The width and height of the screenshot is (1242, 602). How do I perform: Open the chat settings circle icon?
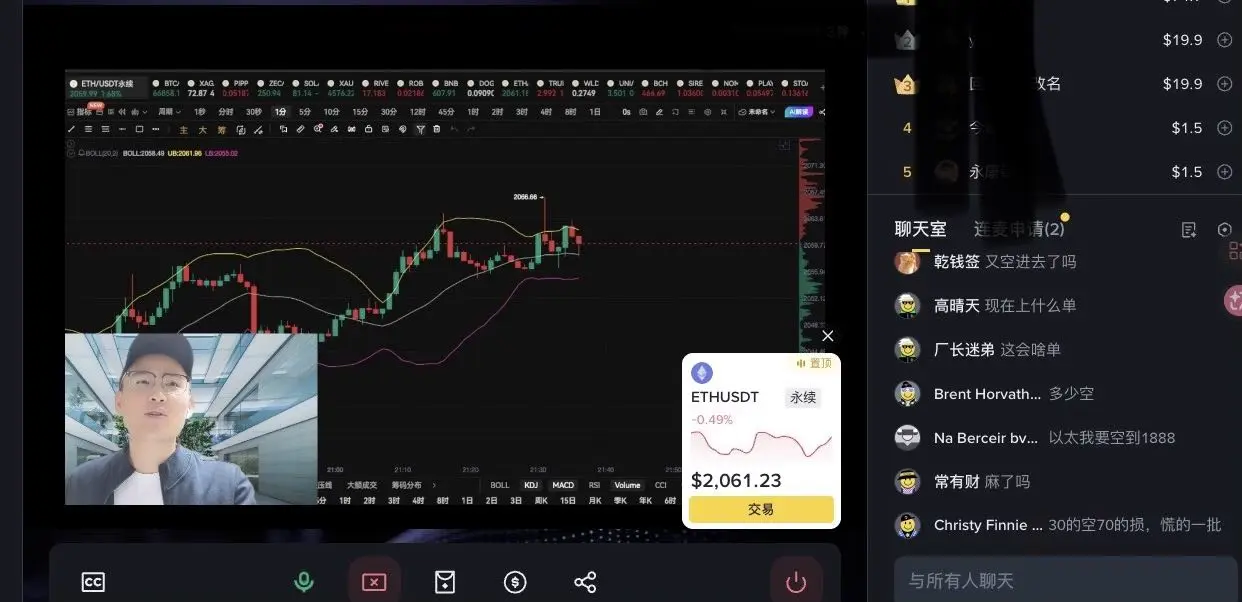click(x=1225, y=230)
